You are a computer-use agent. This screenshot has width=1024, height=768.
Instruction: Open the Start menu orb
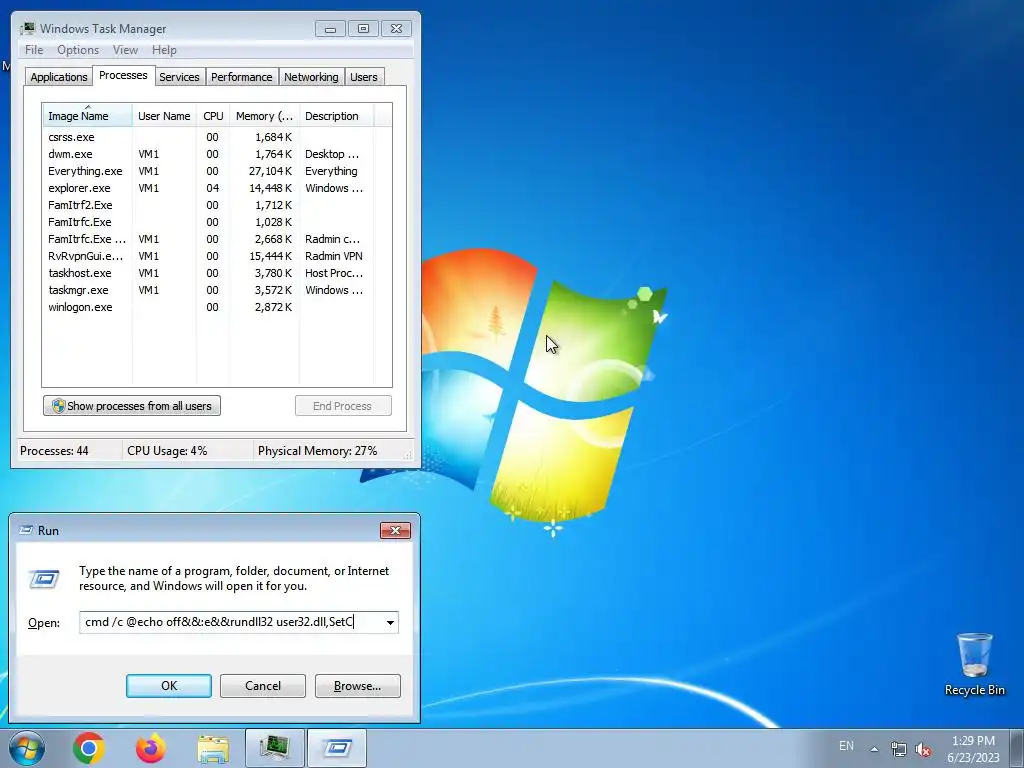(x=26, y=748)
